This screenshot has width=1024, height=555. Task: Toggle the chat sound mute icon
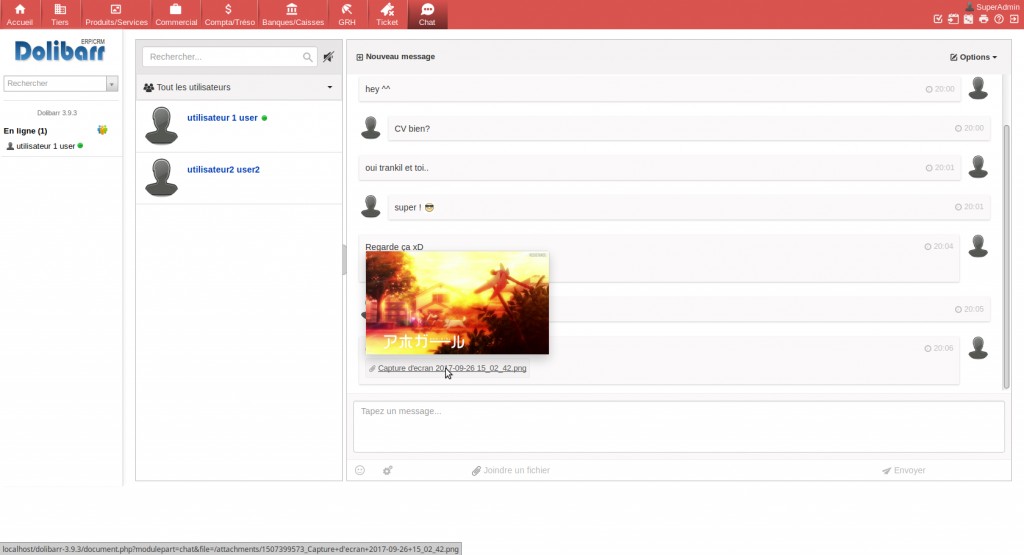pos(328,57)
